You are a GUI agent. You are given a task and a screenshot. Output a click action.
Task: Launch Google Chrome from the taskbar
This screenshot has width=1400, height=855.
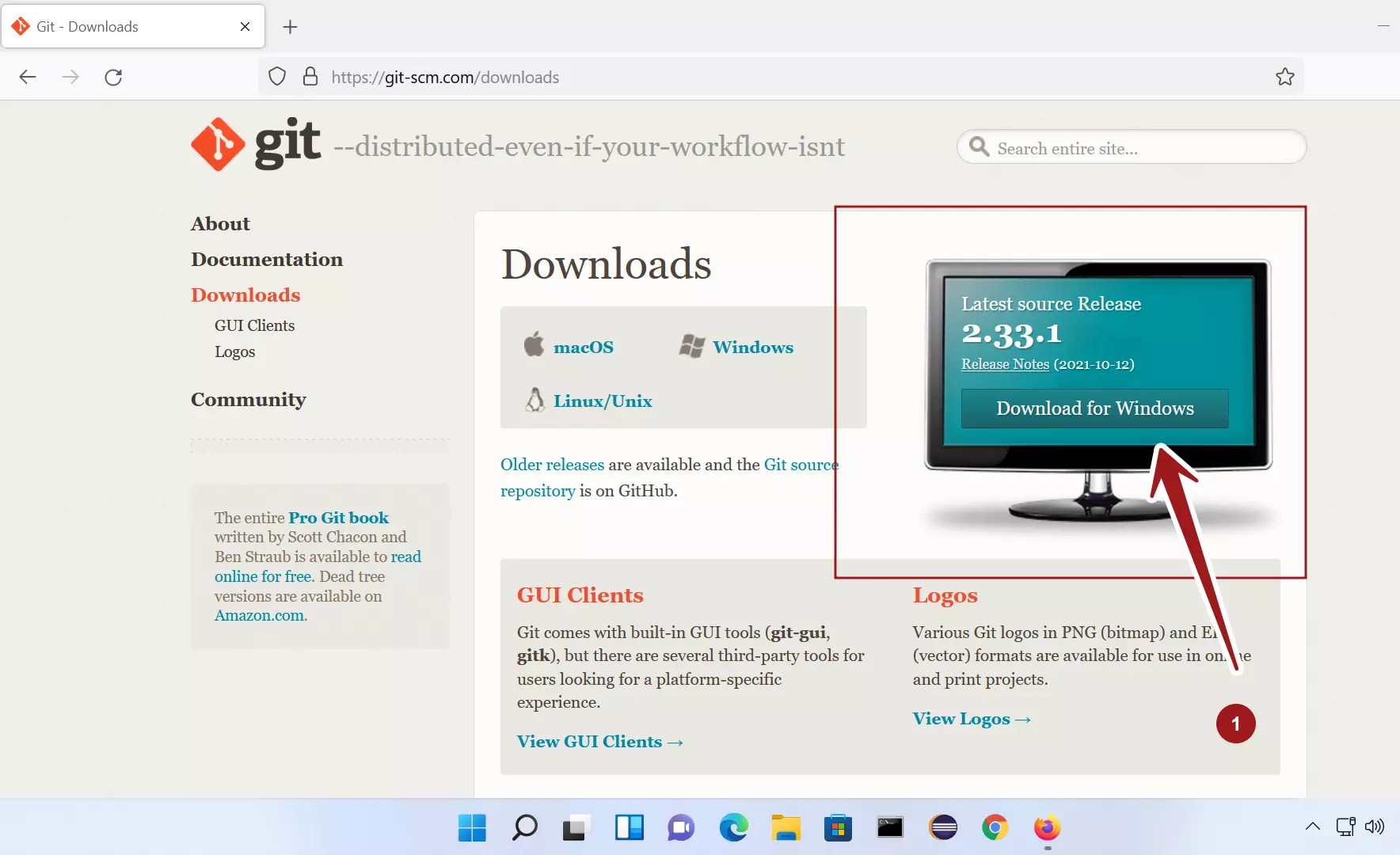(x=994, y=828)
